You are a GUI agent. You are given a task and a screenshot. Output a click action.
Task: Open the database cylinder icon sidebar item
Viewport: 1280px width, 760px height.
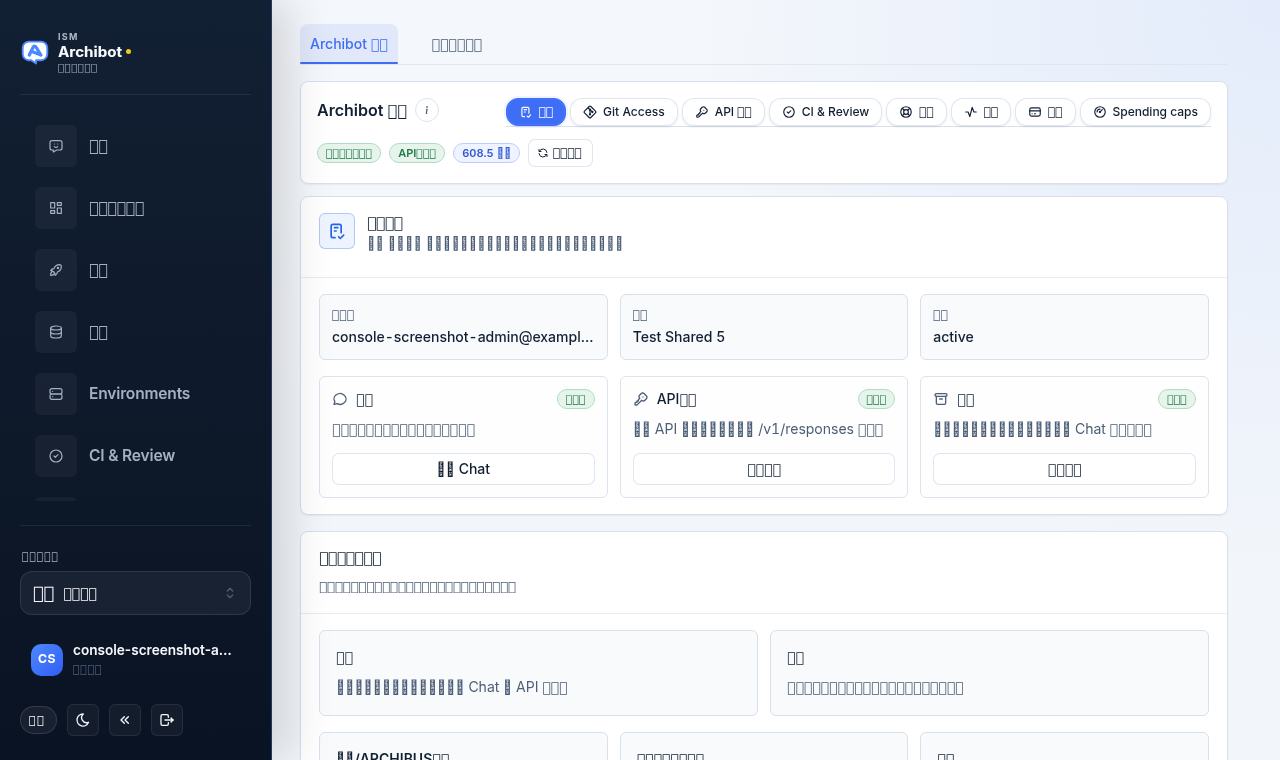(x=56, y=332)
